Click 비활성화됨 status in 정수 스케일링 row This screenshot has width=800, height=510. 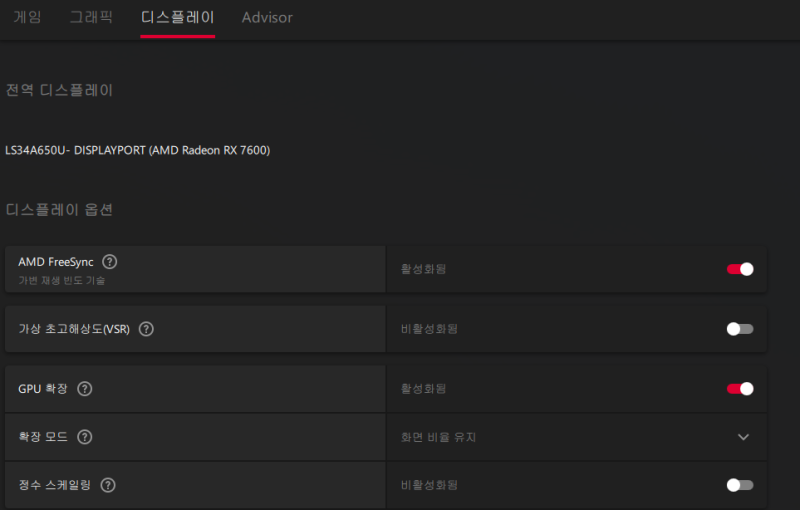click(429, 484)
